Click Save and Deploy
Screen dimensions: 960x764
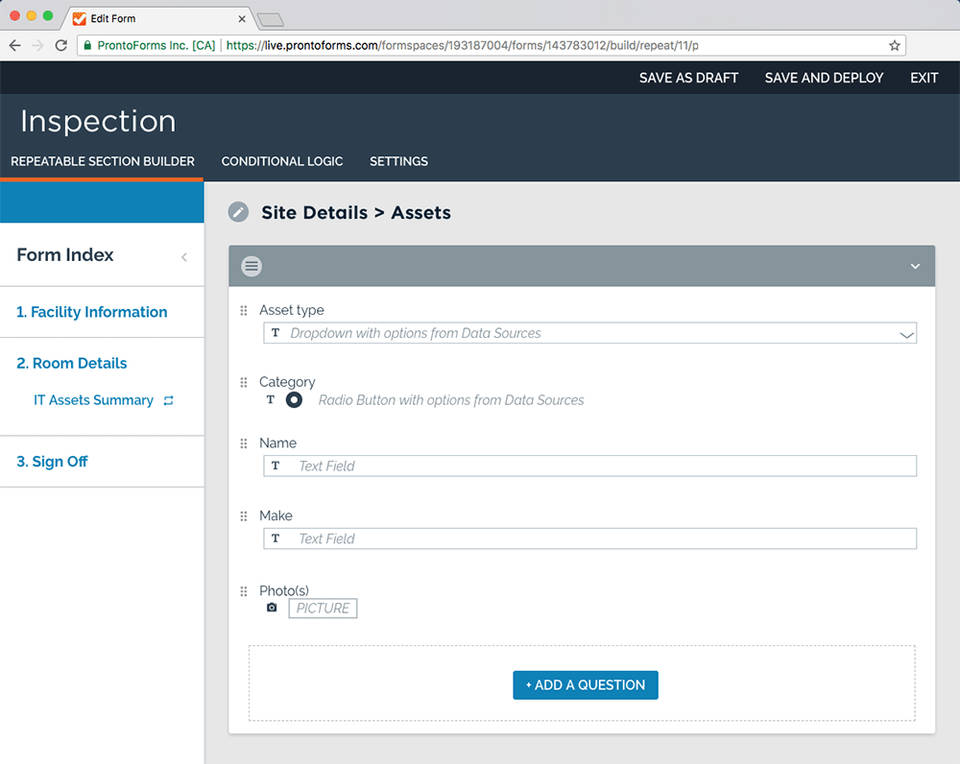click(x=824, y=78)
